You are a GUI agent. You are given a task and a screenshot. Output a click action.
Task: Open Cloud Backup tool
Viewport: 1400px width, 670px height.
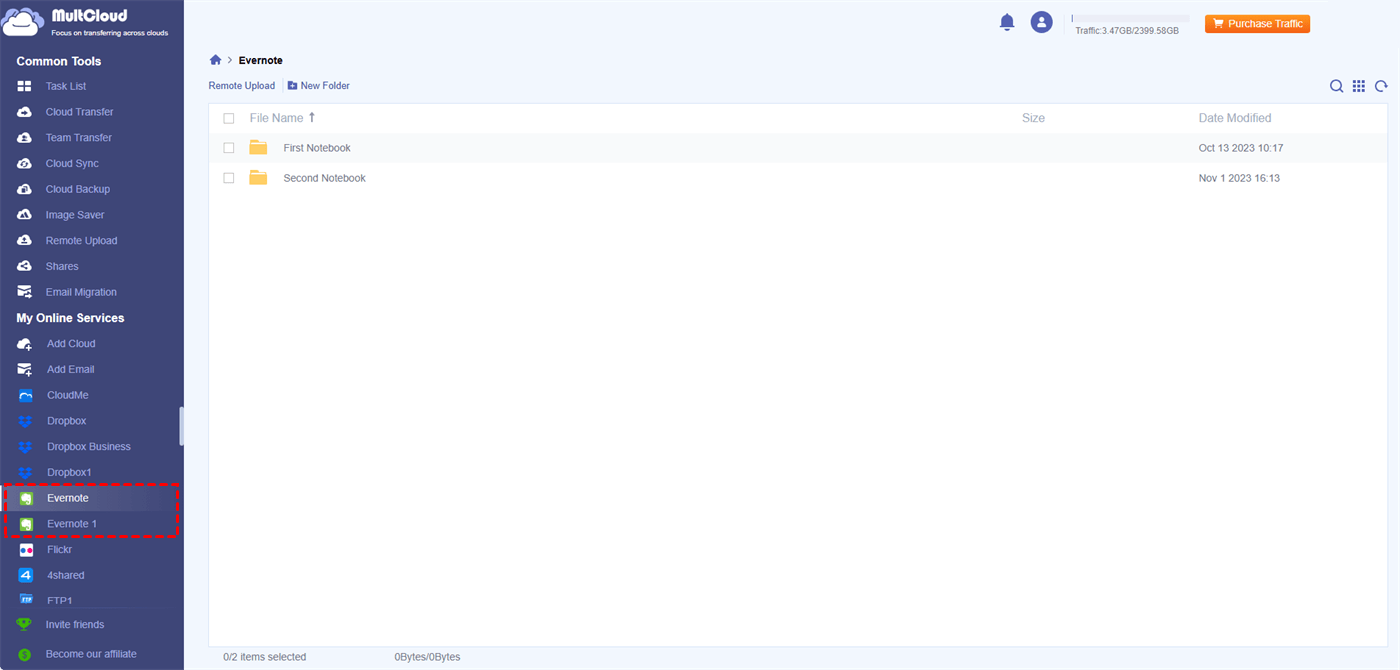[x=77, y=189]
